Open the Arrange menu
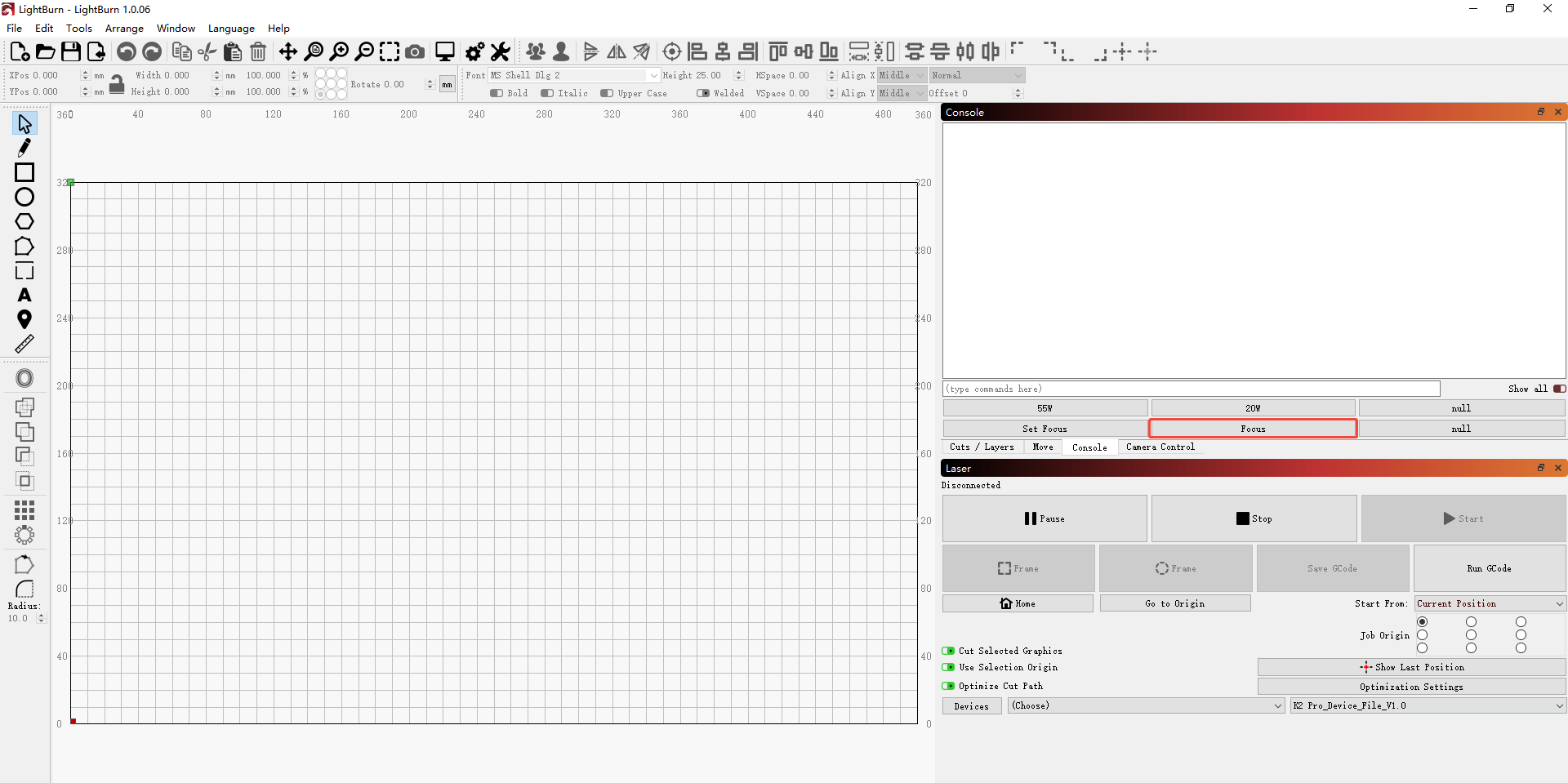The height and width of the screenshot is (783, 1568). point(124,28)
